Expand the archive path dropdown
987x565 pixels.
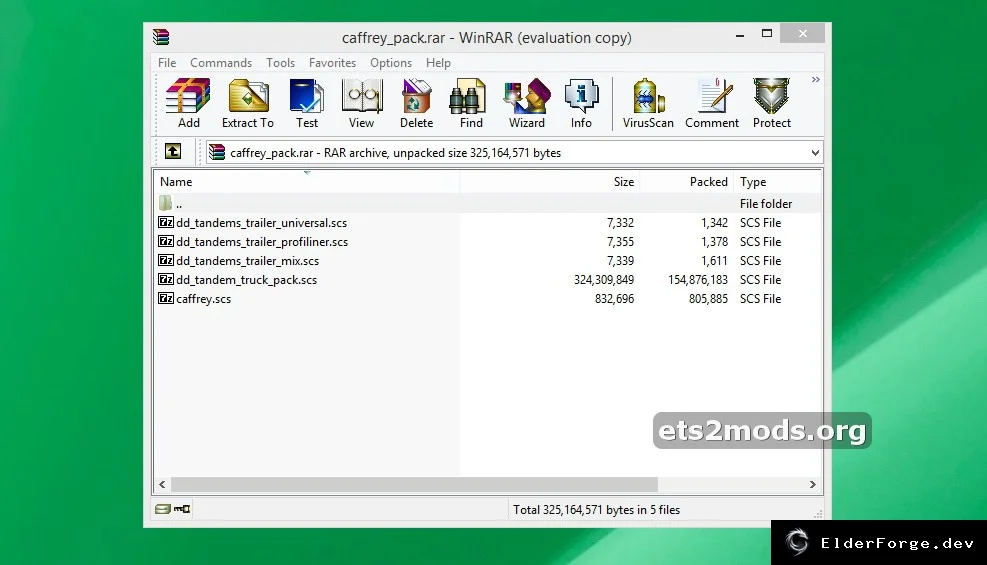(x=815, y=153)
